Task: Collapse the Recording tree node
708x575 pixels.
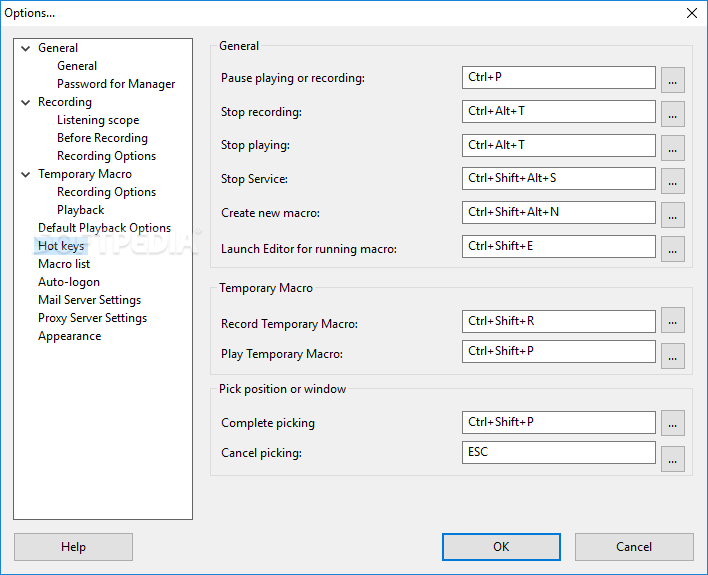Action: [26, 103]
